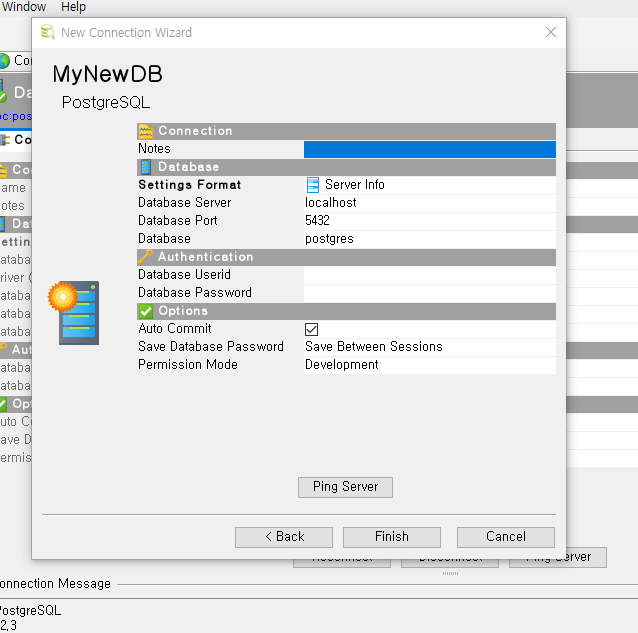Edit the Database Port 5432 field
638x633 pixels.
(x=430, y=220)
